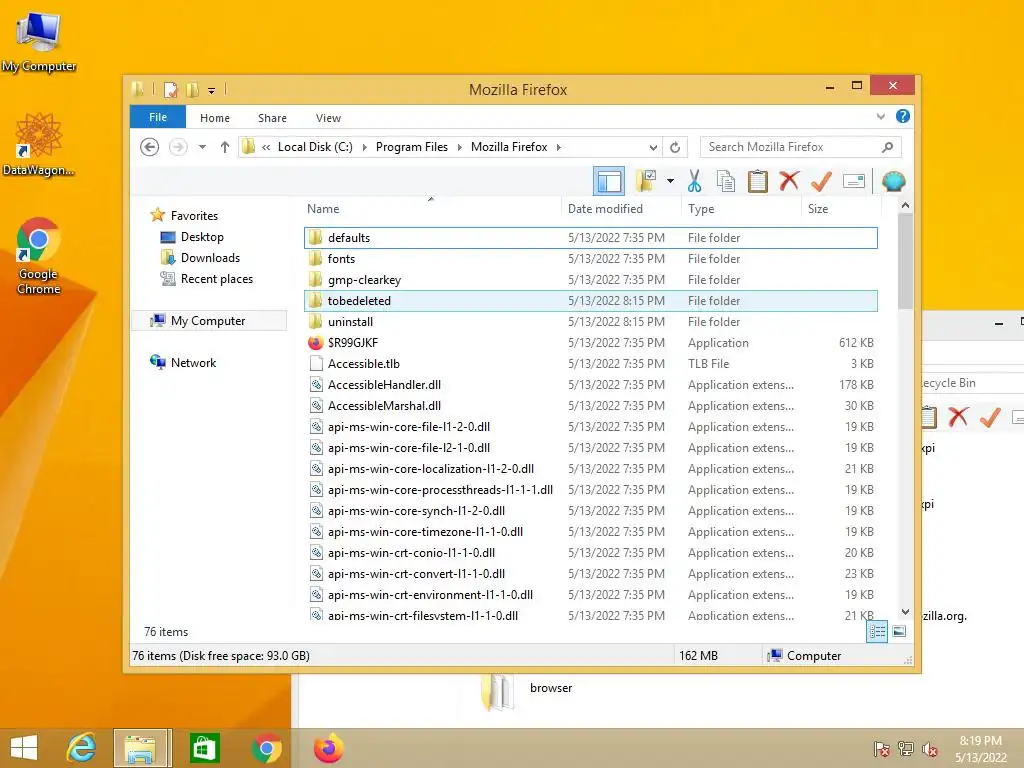The image size is (1024, 768).
Task: Sort by the Name column header
Action: pyautogui.click(x=431, y=209)
